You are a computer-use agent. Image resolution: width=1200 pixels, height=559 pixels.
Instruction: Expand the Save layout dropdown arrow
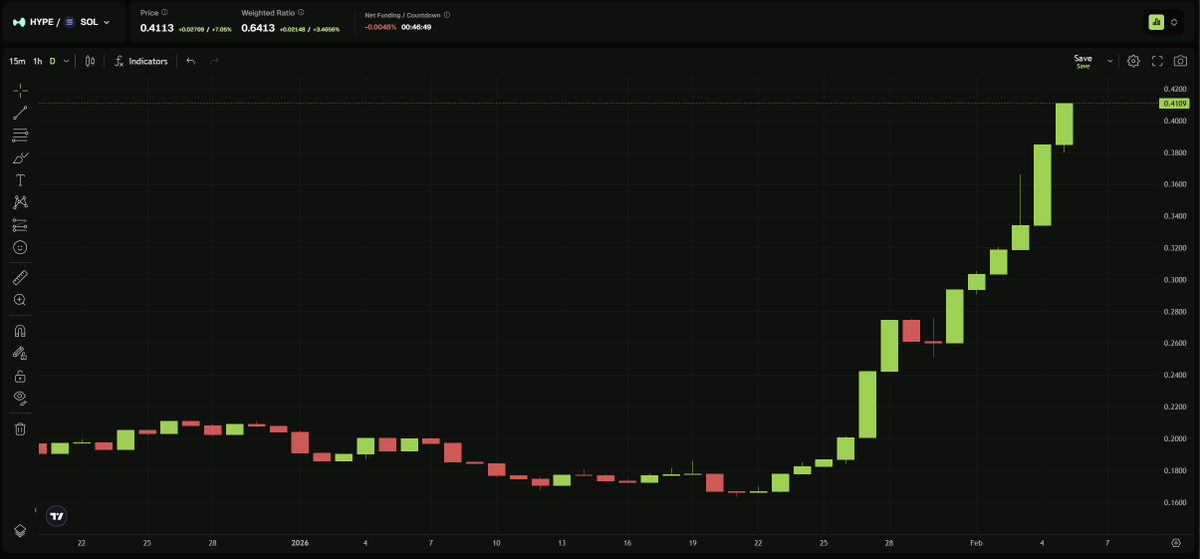(x=1110, y=61)
